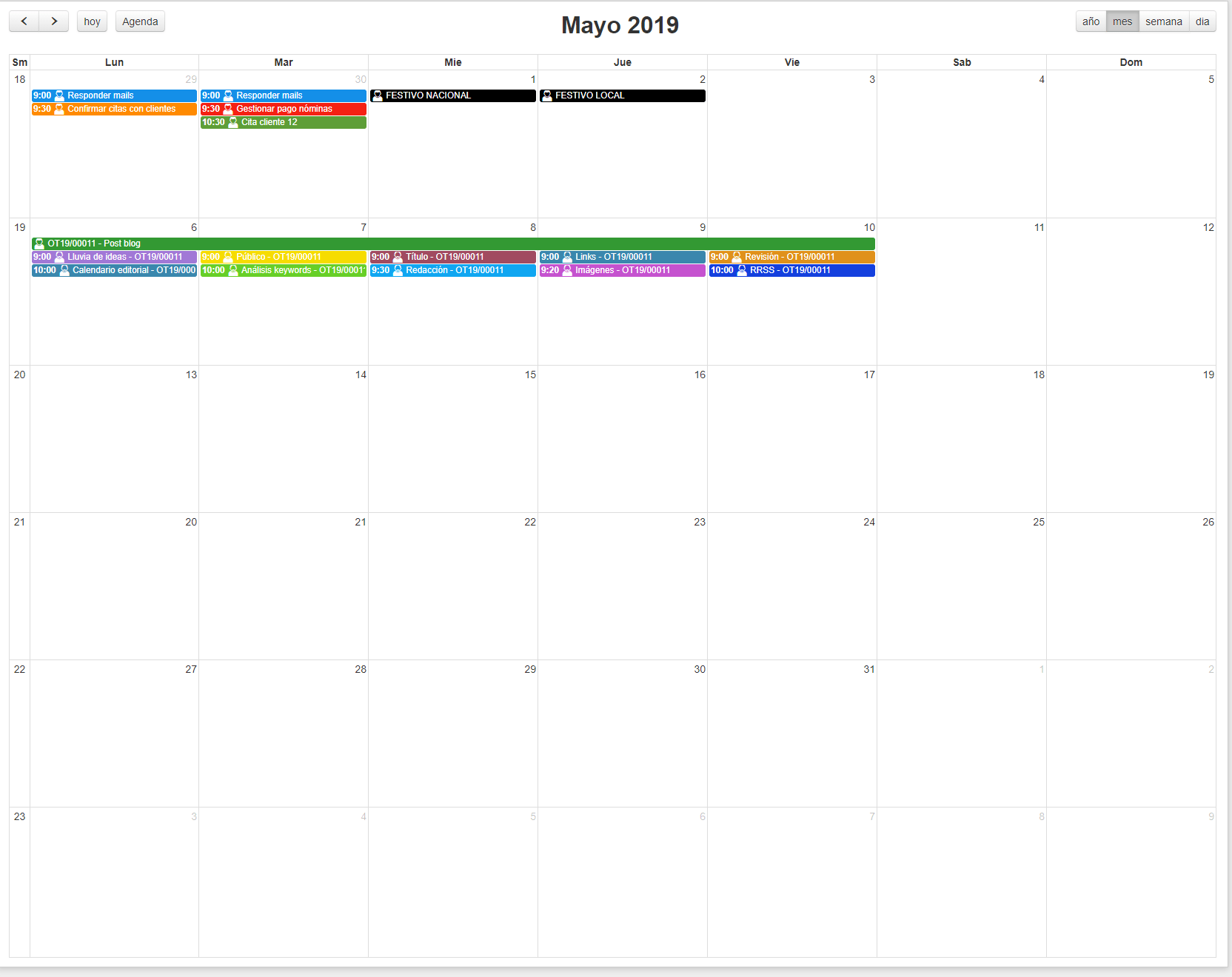Switch to 'mes' view
Viewport: 1232px width, 977px height.
tap(1122, 21)
